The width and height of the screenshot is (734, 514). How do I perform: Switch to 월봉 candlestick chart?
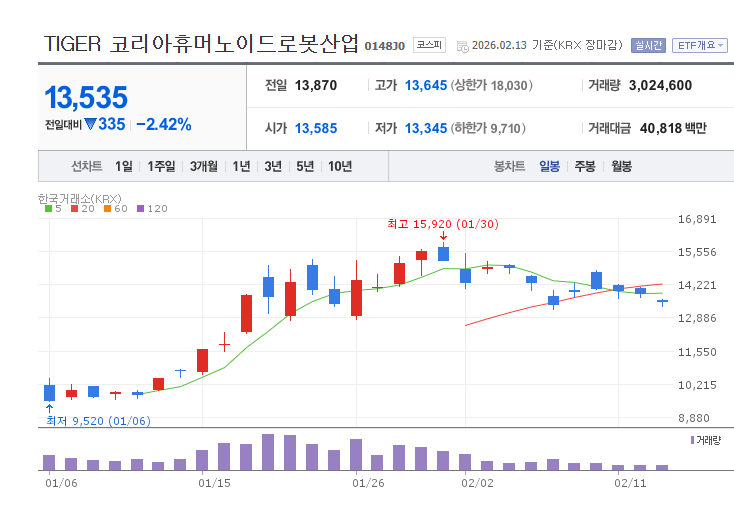pos(622,166)
